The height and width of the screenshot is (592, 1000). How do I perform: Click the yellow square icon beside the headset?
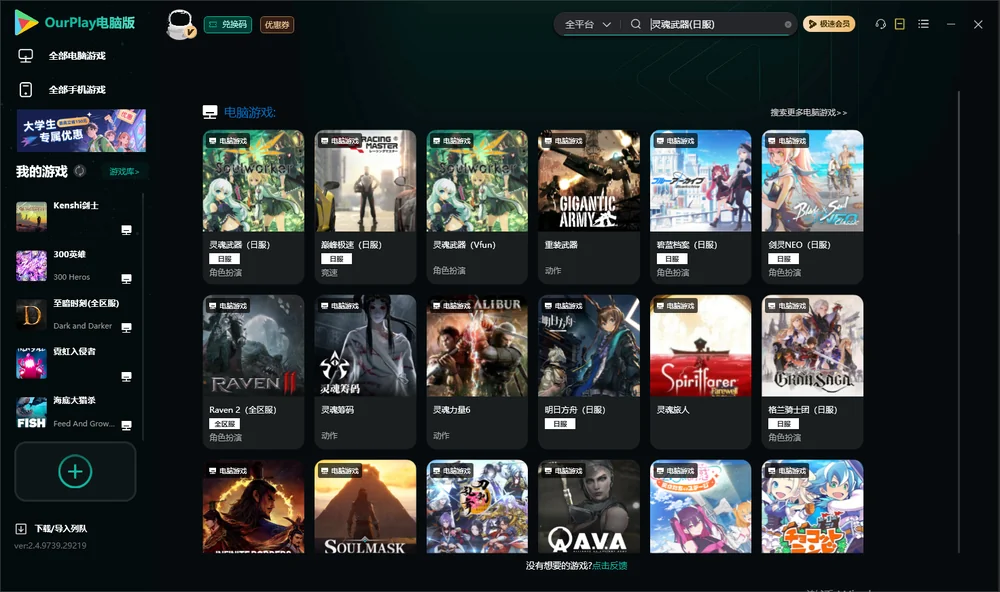(x=900, y=24)
